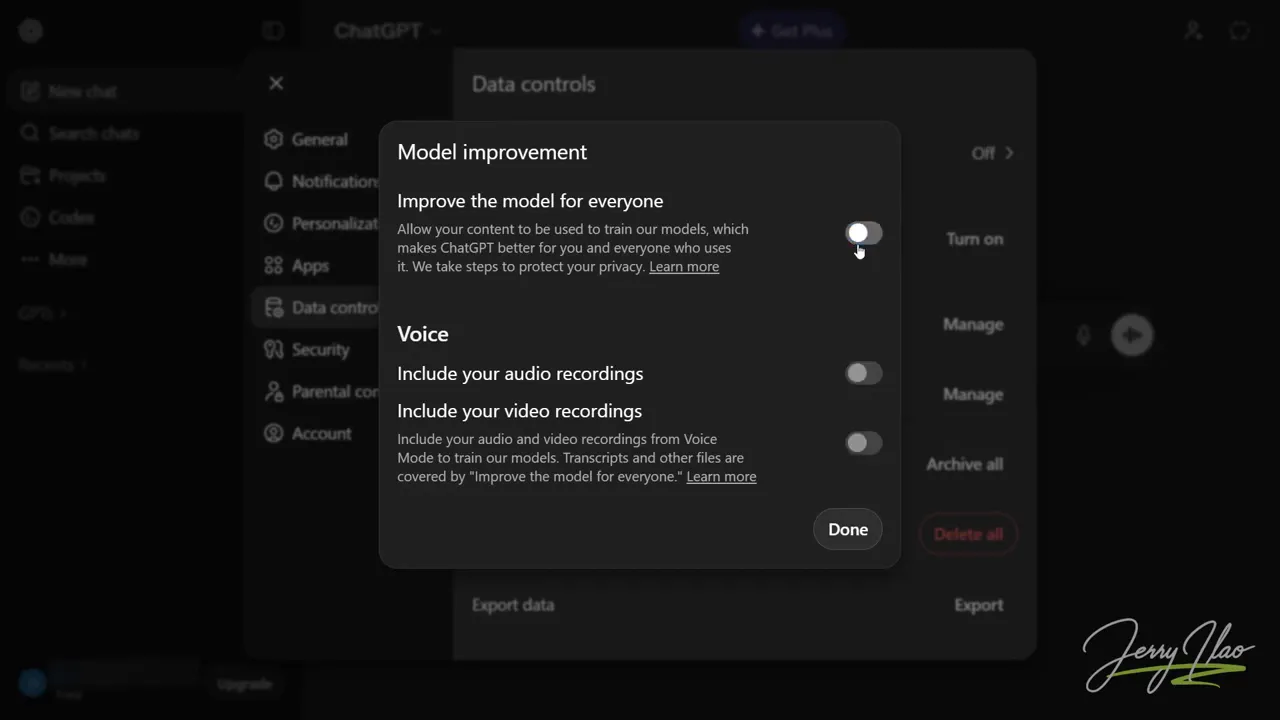Screen dimensions: 1280x720
Task: Click the Get Plus button
Action: (x=791, y=31)
